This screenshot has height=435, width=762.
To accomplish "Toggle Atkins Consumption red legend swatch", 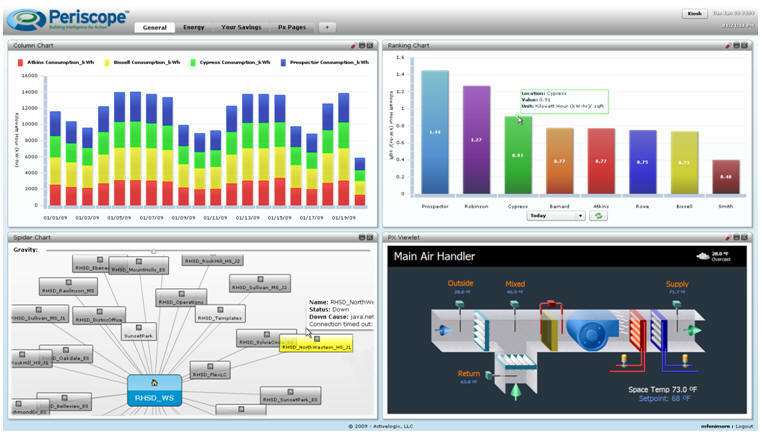I will click(x=20, y=63).
